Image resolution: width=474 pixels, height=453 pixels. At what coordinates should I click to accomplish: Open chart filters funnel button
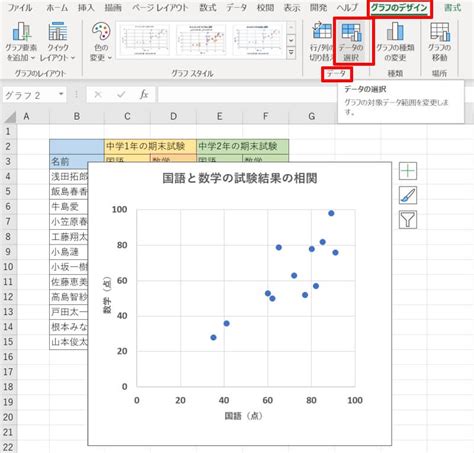pyautogui.click(x=408, y=220)
